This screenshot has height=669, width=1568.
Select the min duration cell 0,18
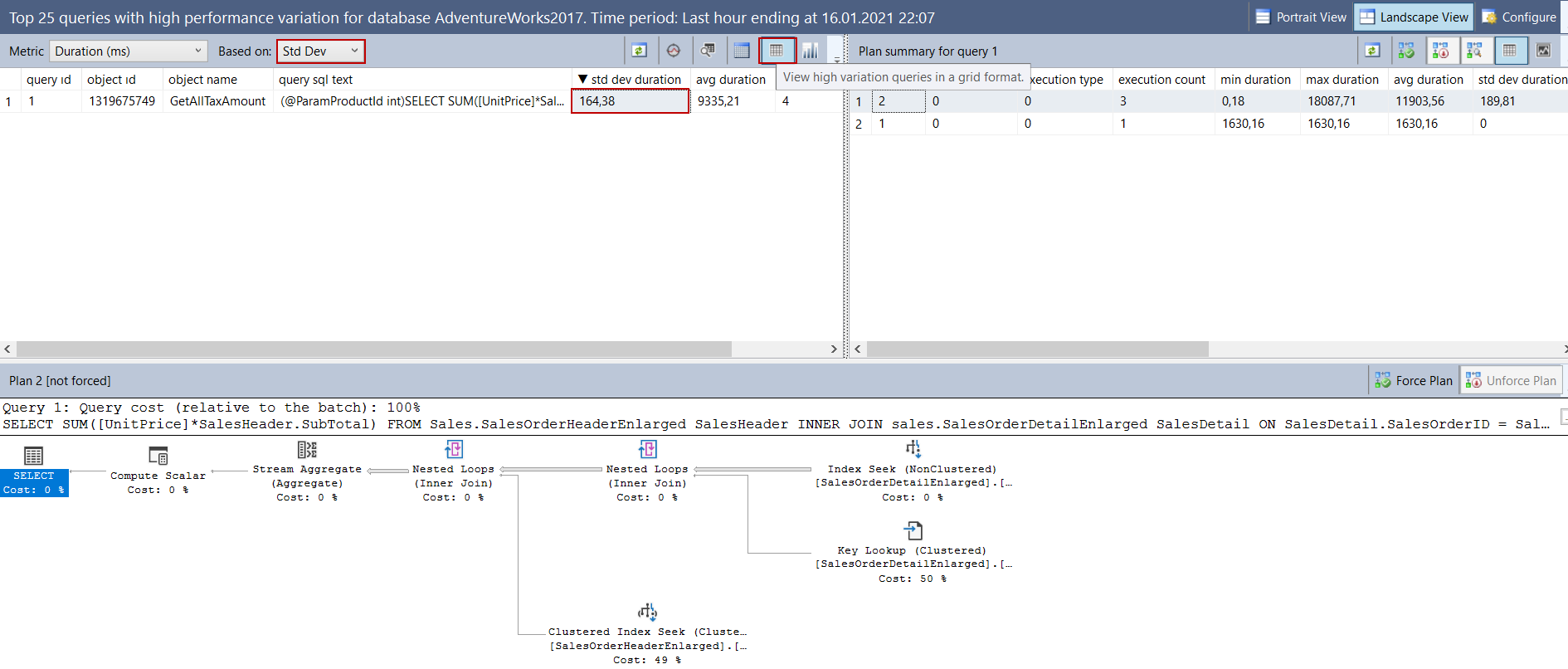pyautogui.click(x=1257, y=101)
